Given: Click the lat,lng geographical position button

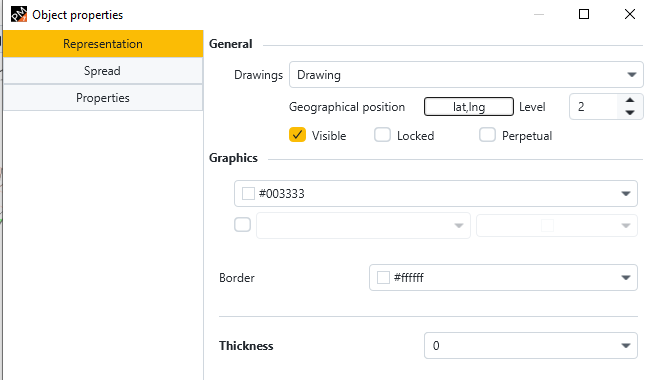Looking at the screenshot, I should (x=469, y=107).
